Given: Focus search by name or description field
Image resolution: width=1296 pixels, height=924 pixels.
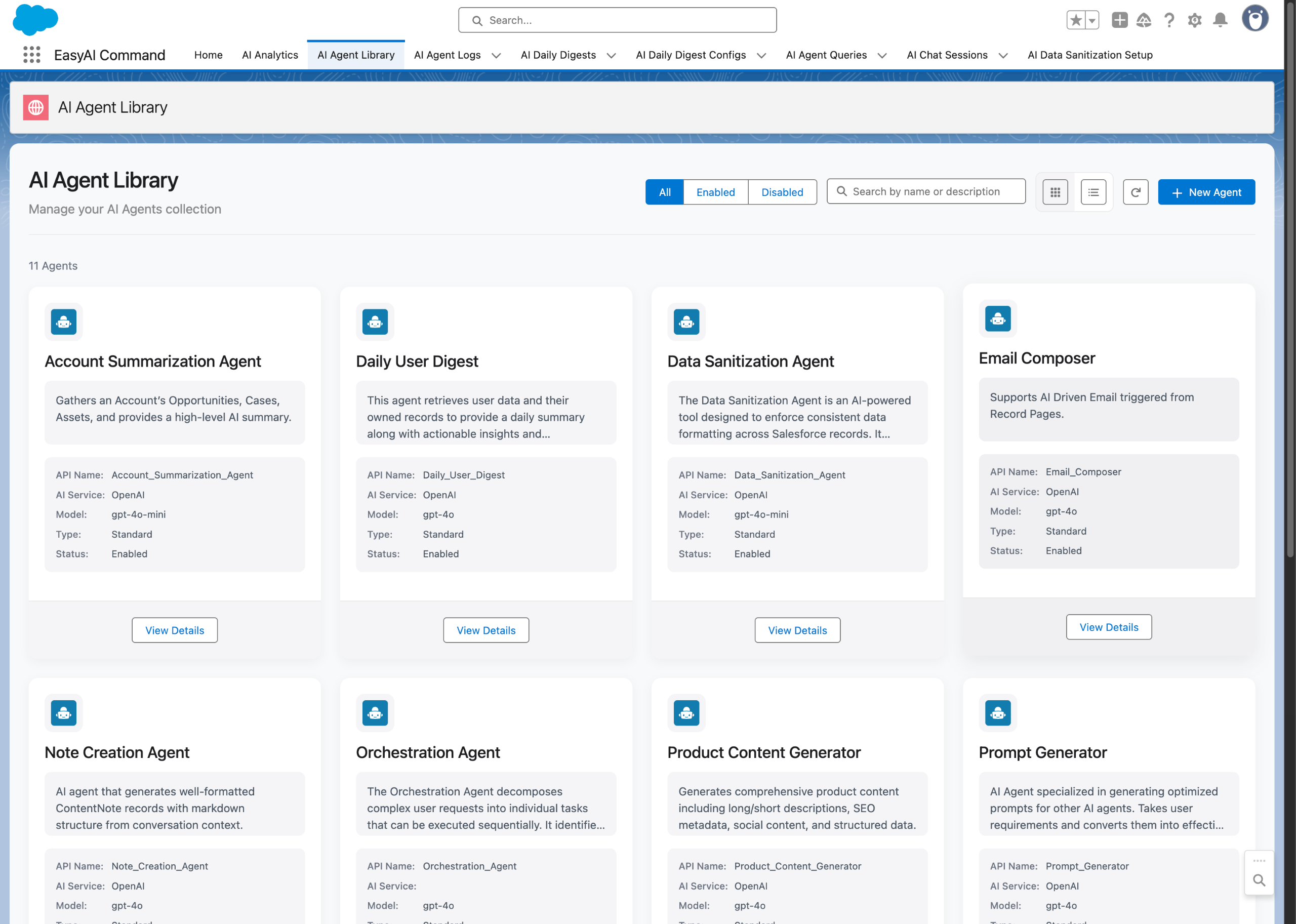Looking at the screenshot, I should pyautogui.click(x=933, y=192).
